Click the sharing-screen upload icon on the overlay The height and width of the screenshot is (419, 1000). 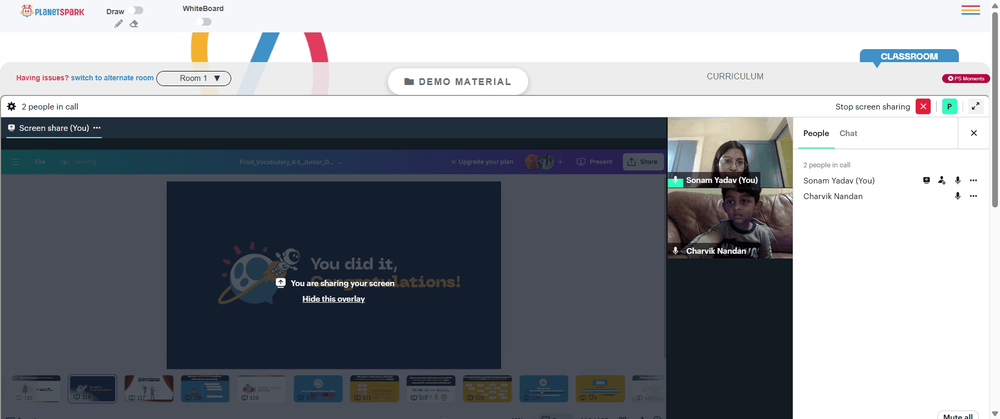281,283
